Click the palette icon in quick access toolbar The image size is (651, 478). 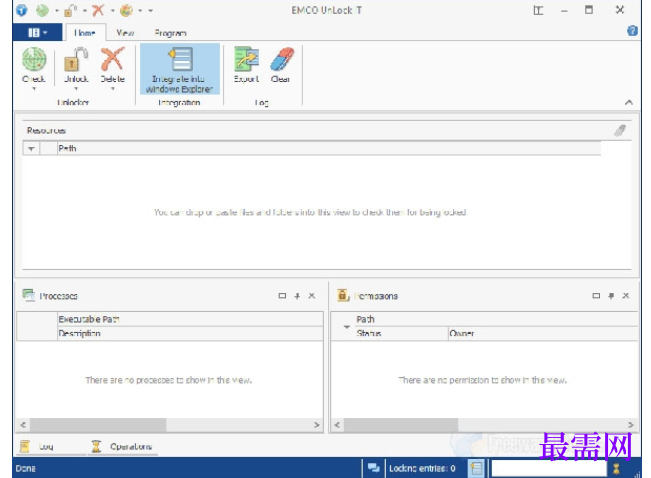pos(126,10)
